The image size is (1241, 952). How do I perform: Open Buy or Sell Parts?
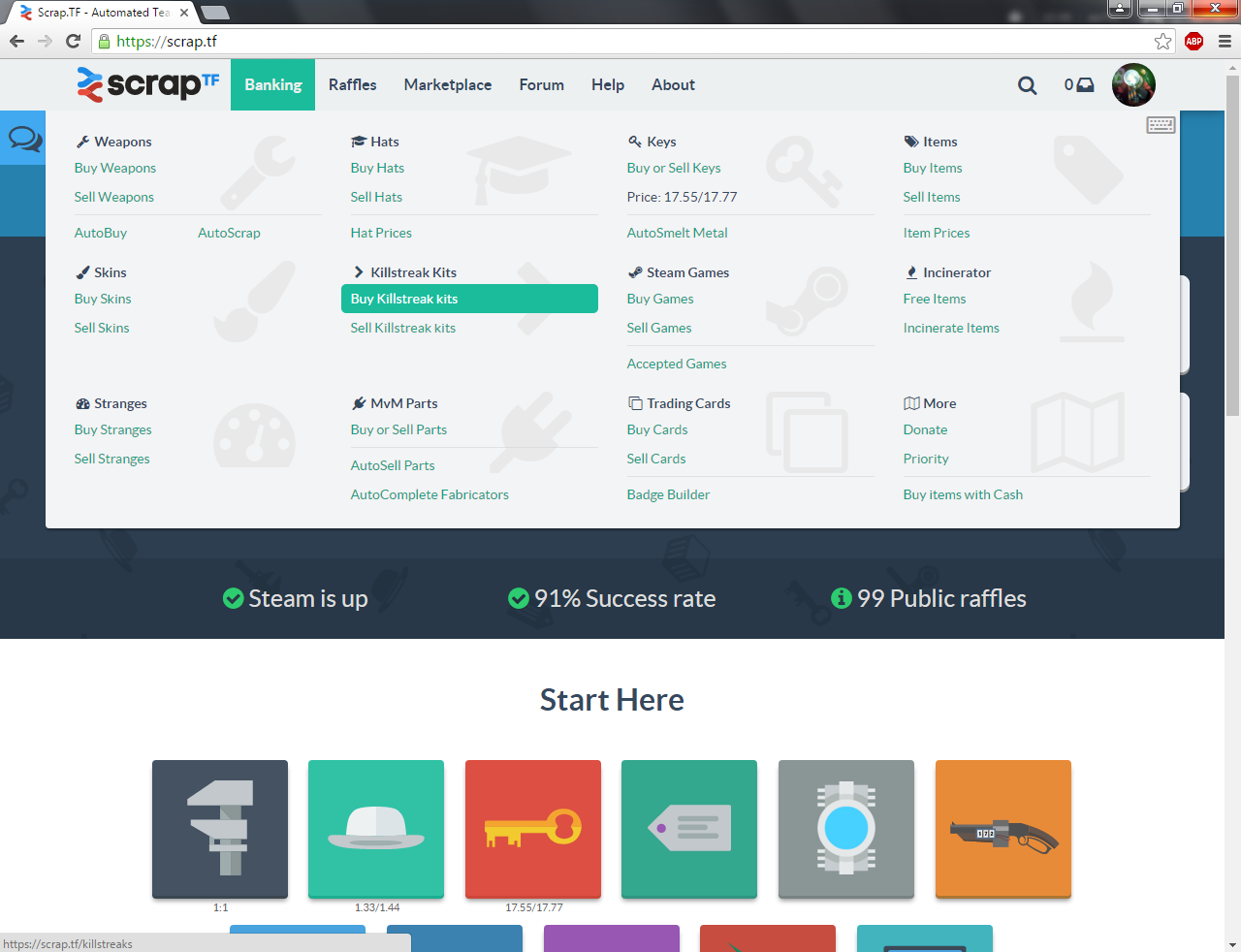click(398, 429)
